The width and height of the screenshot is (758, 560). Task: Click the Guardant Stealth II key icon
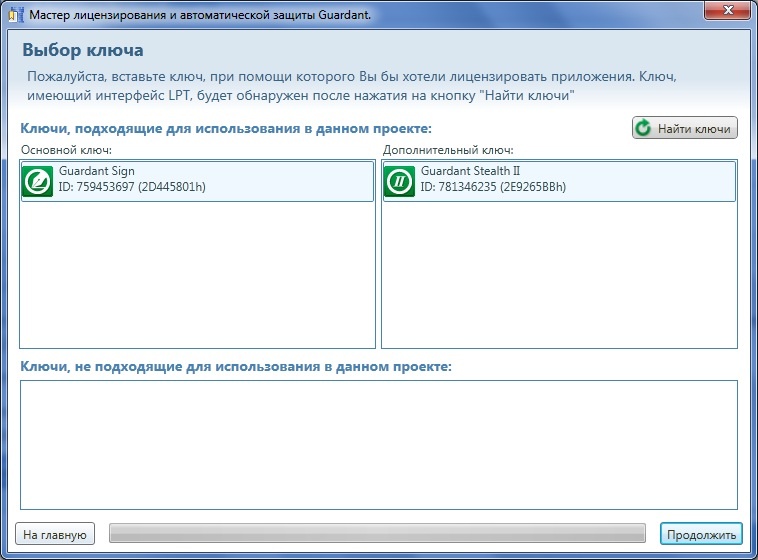[401, 181]
